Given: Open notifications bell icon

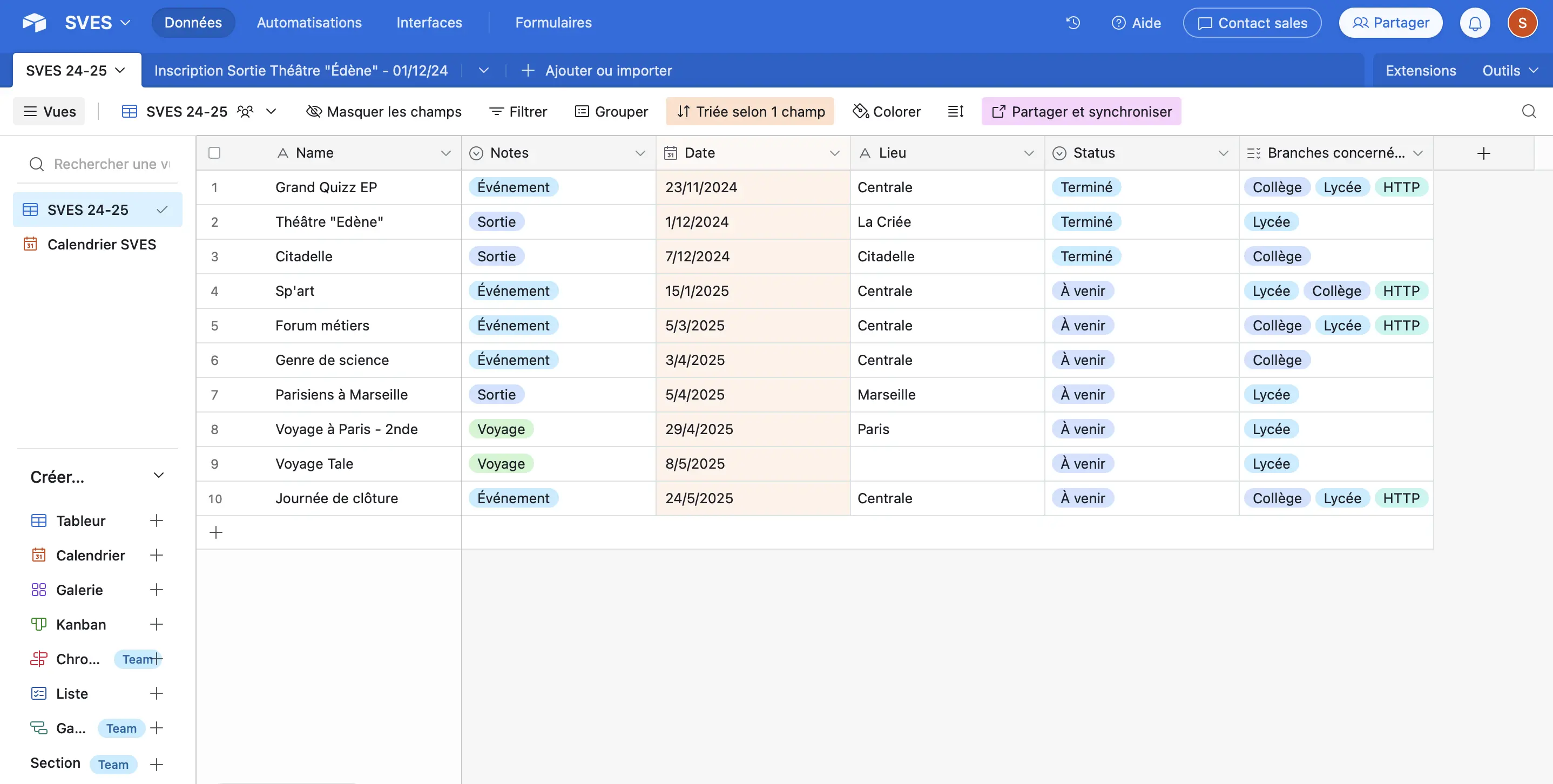Looking at the screenshot, I should (x=1475, y=23).
